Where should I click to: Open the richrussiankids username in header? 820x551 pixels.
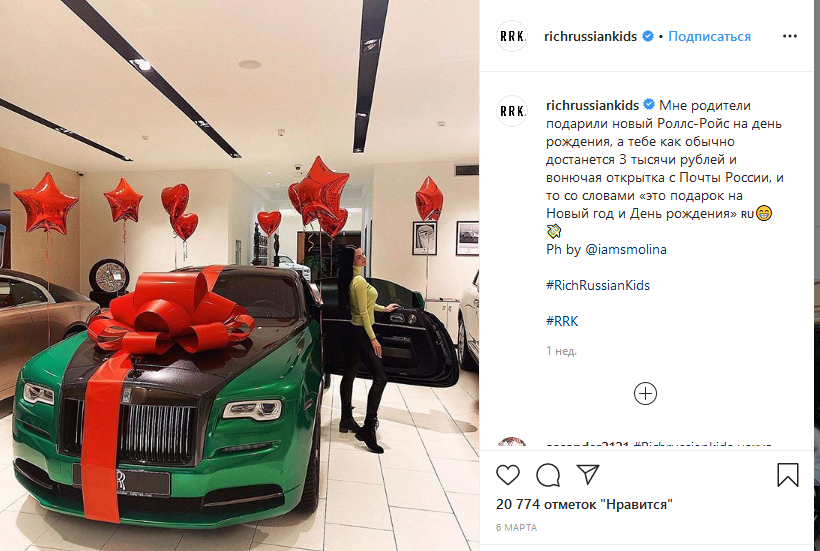click(x=590, y=36)
